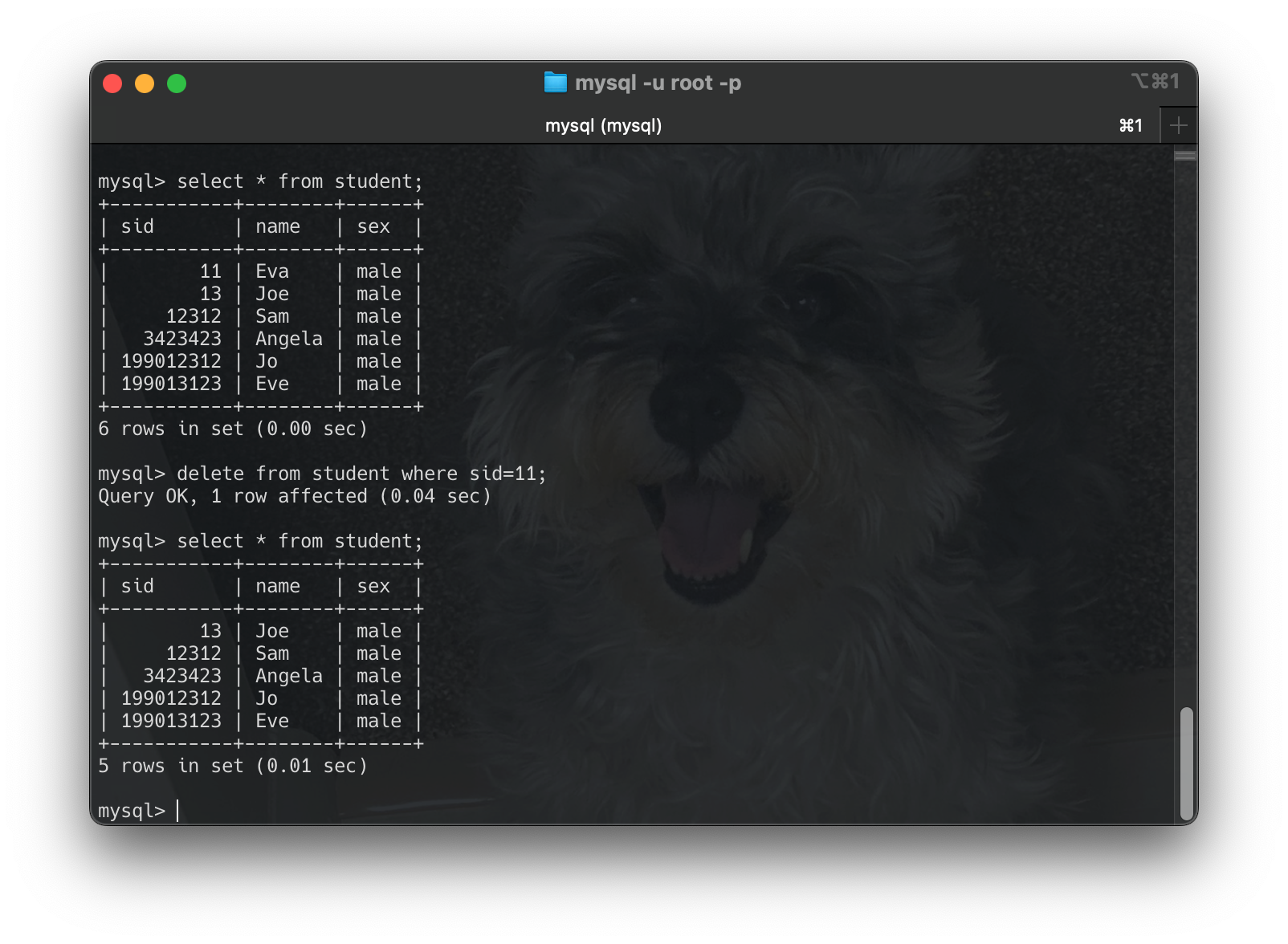The image size is (1288, 944).
Task: Minimize the window using the yellow button
Action: [145, 83]
